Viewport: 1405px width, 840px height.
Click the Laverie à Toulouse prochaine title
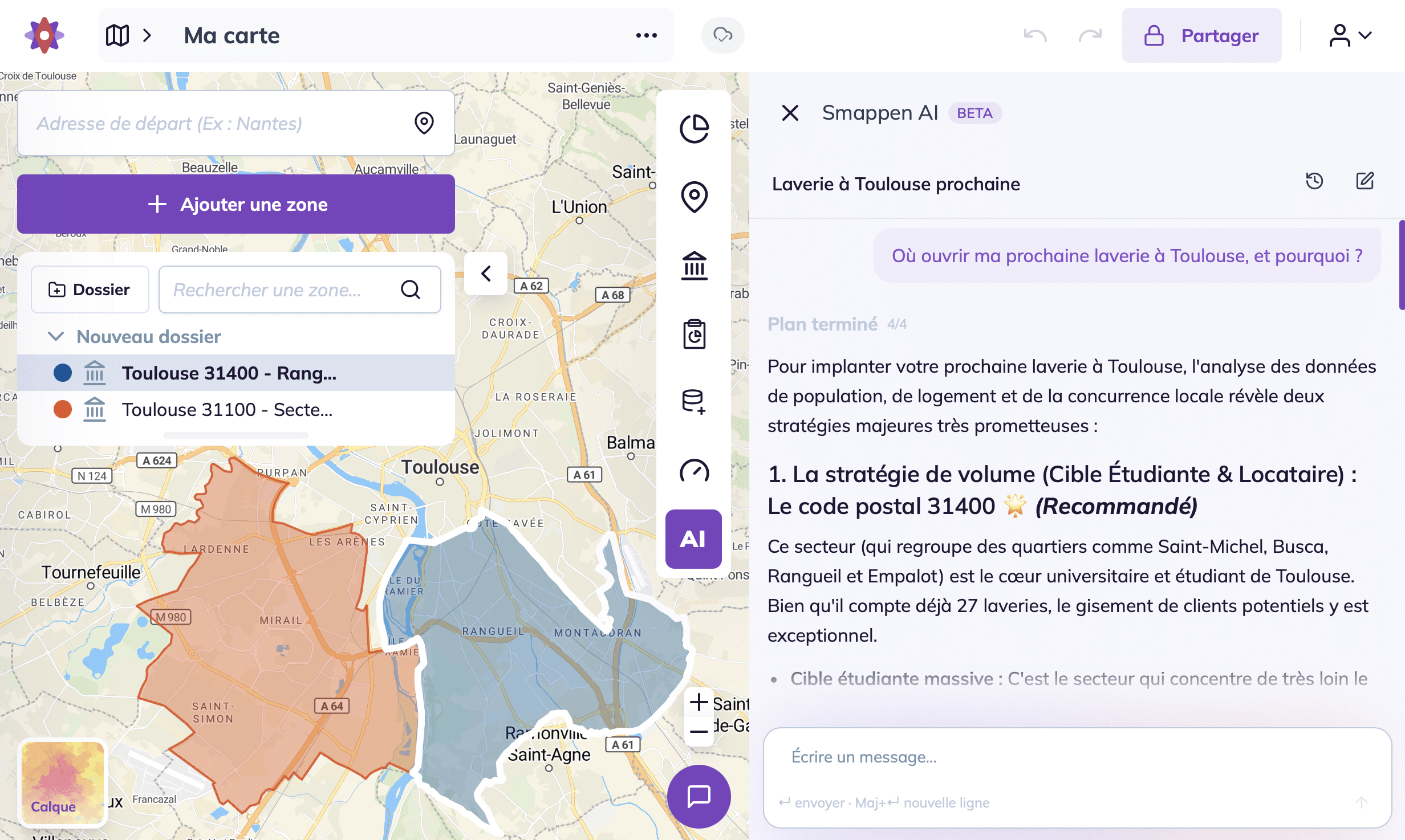pyautogui.click(x=896, y=184)
